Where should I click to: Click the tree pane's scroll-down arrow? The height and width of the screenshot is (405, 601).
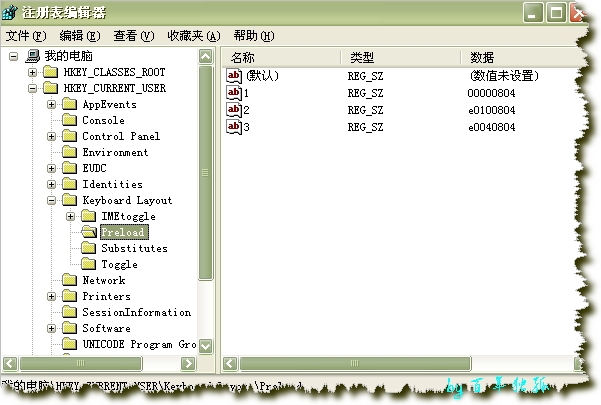coord(206,345)
